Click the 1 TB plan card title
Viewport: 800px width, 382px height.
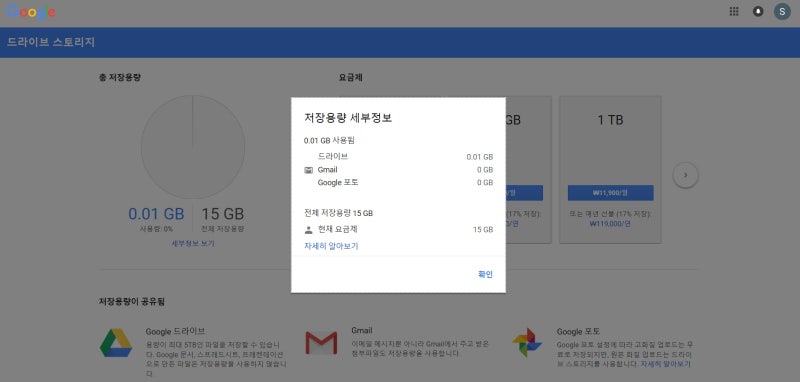pos(610,120)
